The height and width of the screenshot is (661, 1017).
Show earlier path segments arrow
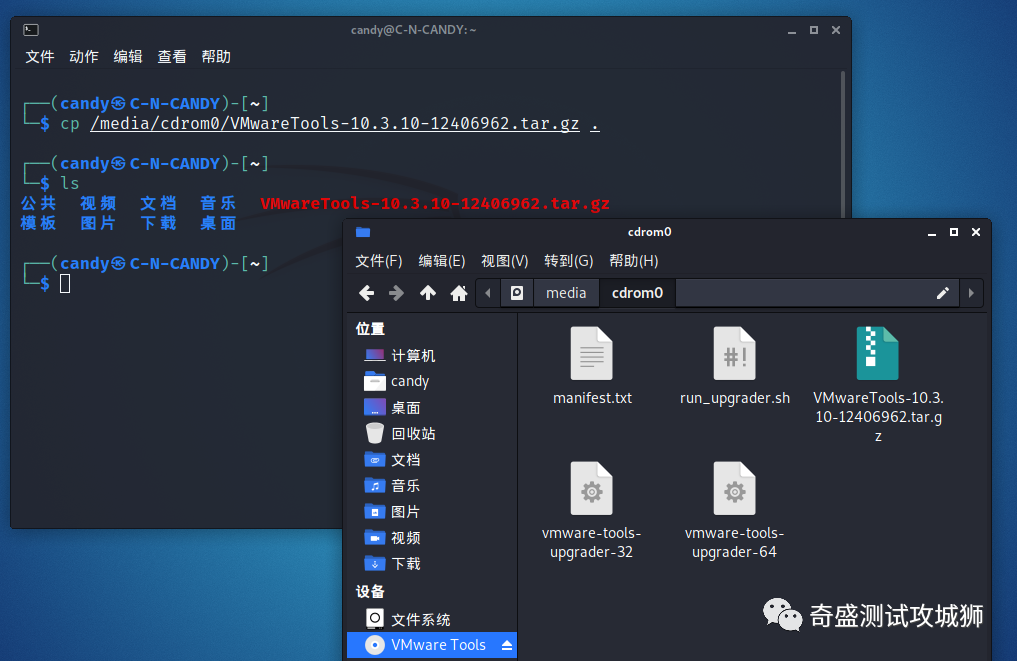[x=488, y=293]
